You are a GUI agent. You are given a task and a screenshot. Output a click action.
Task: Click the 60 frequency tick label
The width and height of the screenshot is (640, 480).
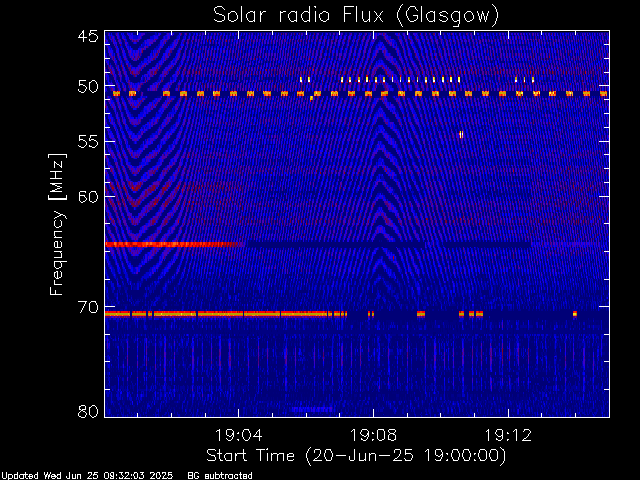(88, 197)
